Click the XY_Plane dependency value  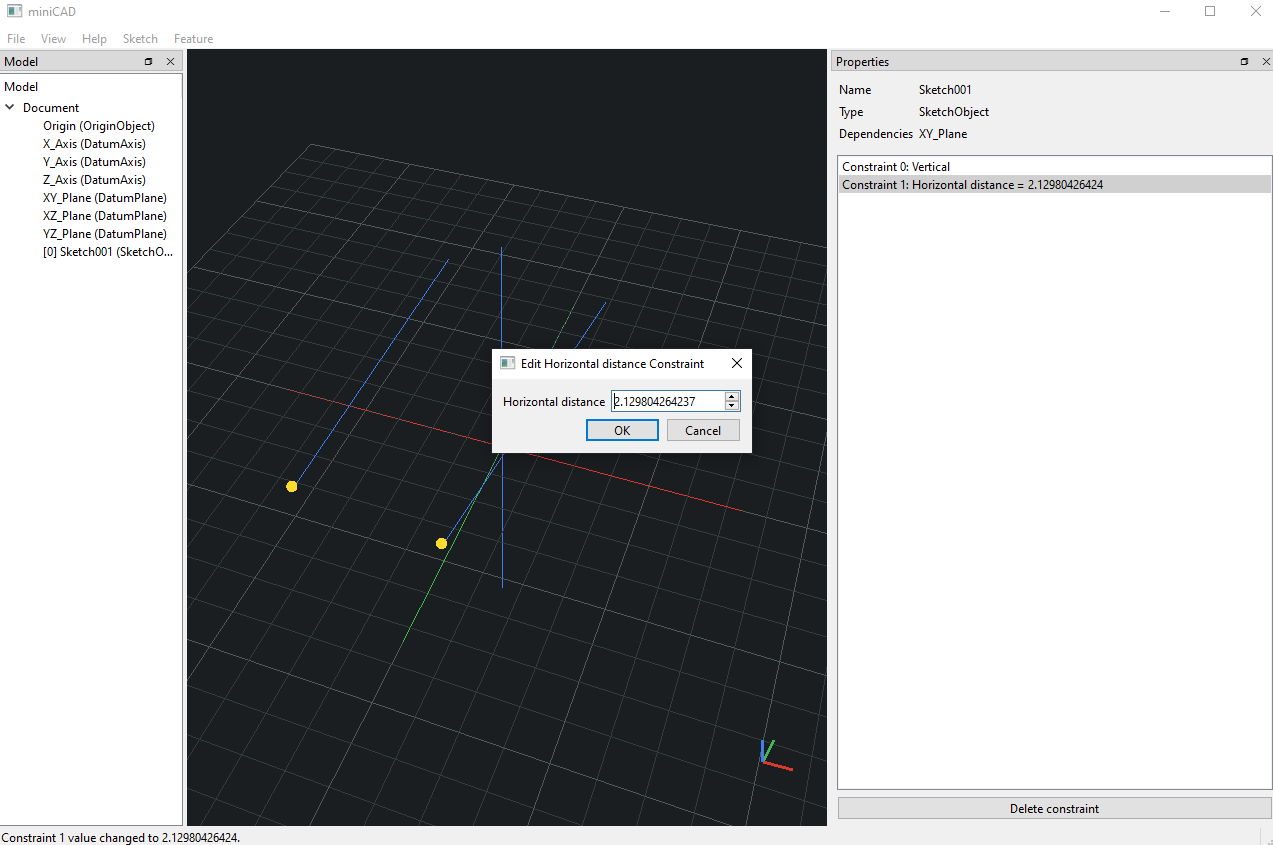click(x=943, y=134)
